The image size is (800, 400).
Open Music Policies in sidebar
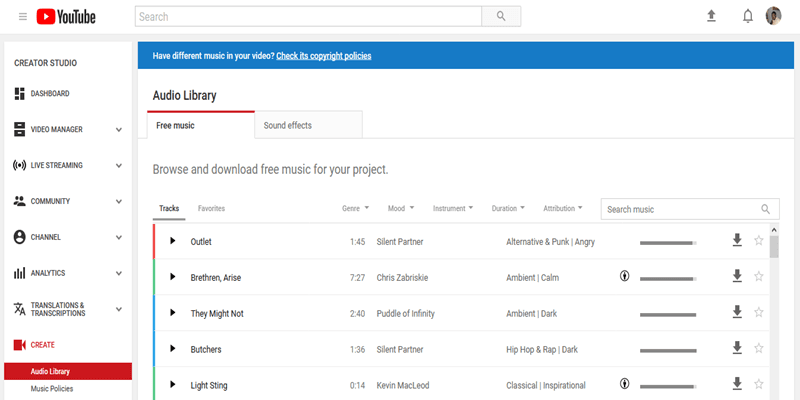pos(52,389)
